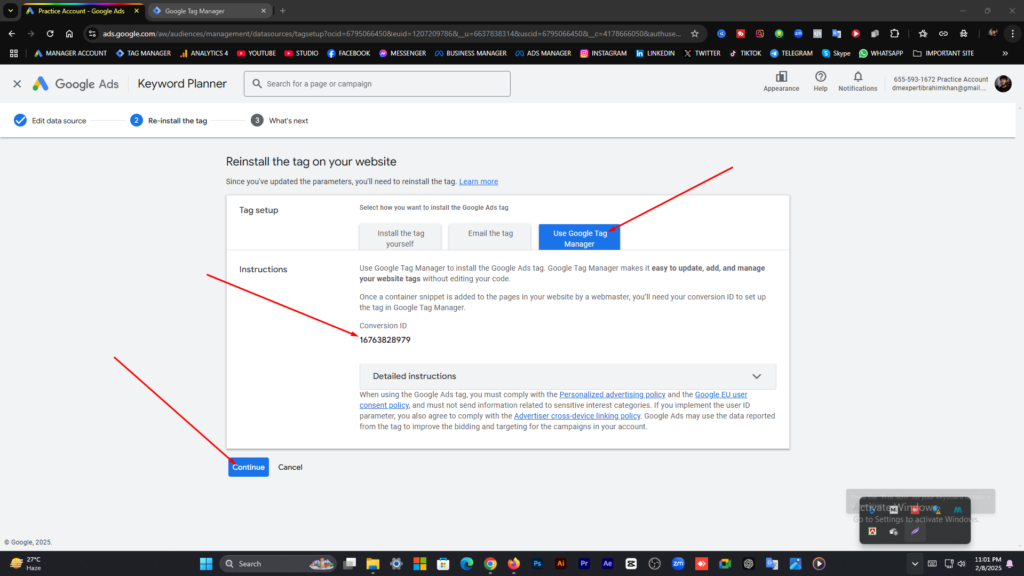The height and width of the screenshot is (576, 1024).
Task: Go to the Edit data source step
Action: coord(50,121)
